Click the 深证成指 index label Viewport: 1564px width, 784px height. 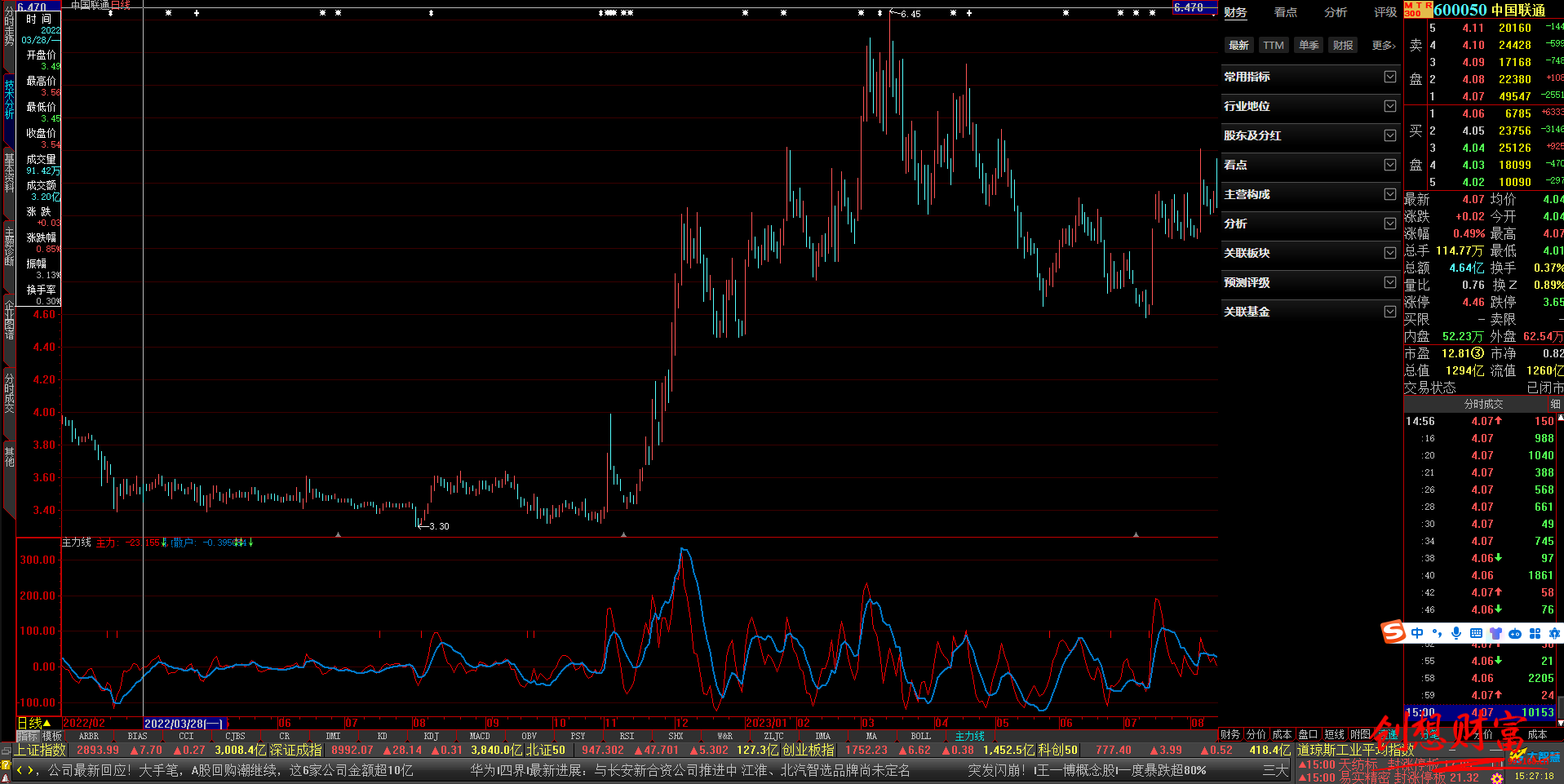click(296, 750)
